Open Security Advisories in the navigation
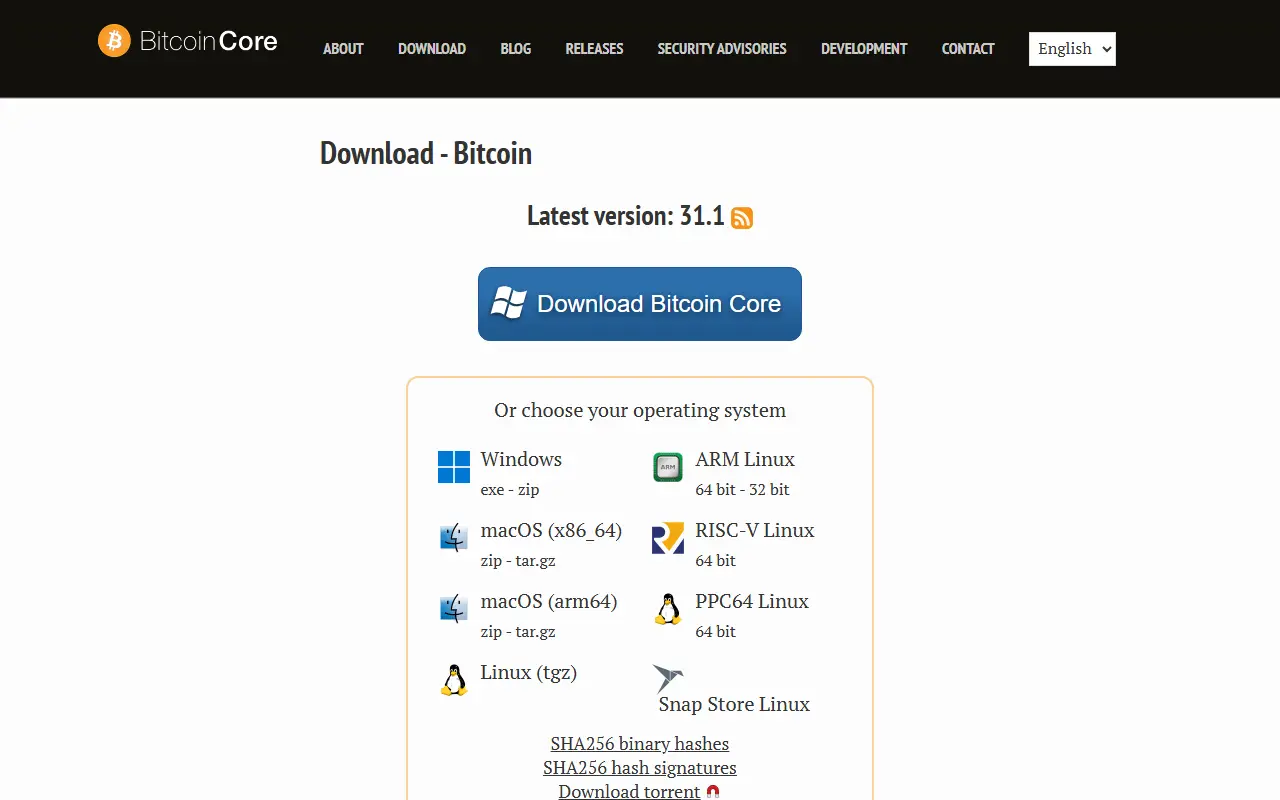1280x800 pixels. click(722, 49)
